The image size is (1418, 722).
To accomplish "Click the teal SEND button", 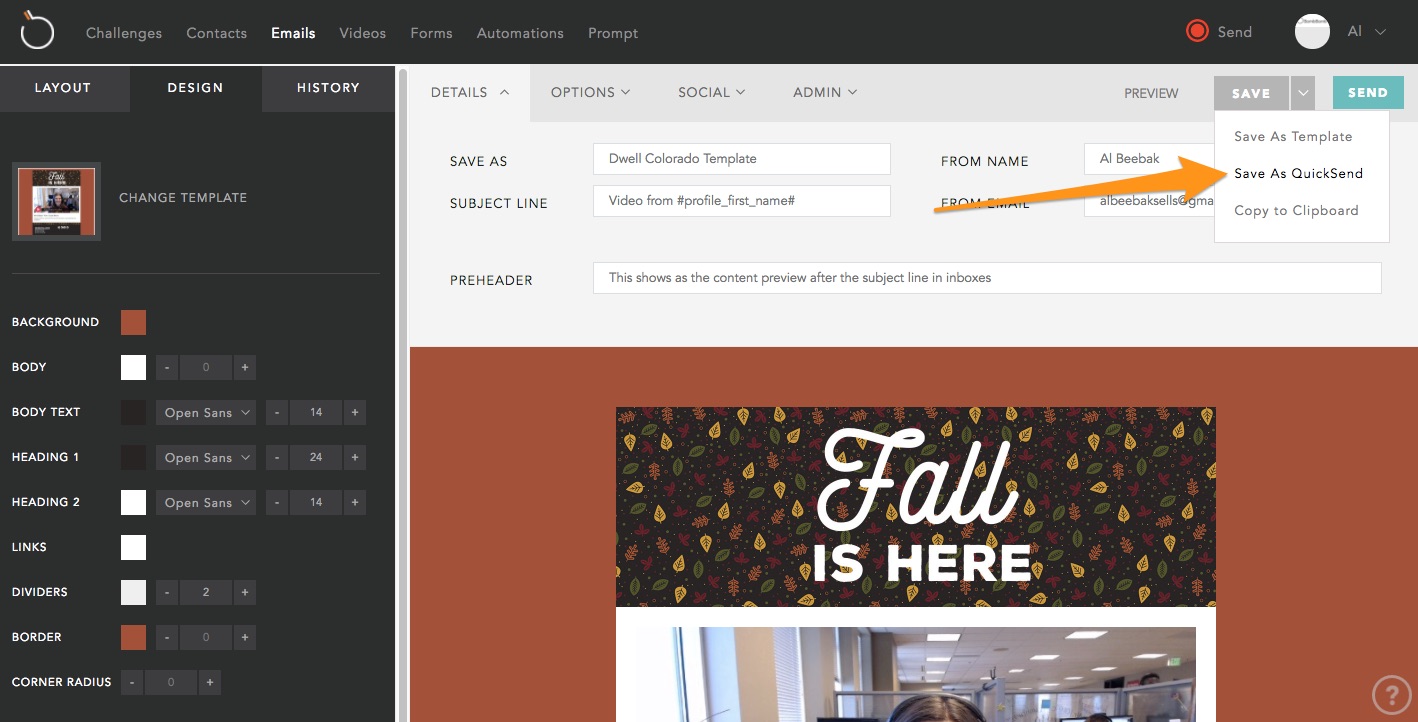I will click(1368, 93).
